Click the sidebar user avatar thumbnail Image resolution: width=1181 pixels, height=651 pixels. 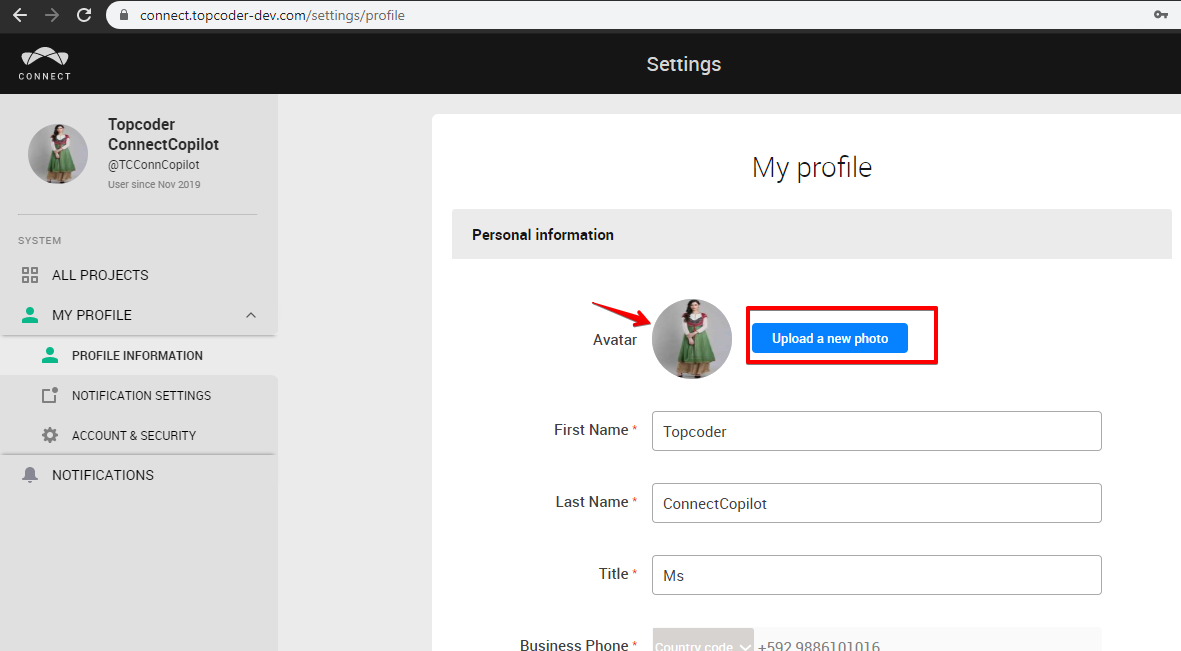tap(58, 154)
